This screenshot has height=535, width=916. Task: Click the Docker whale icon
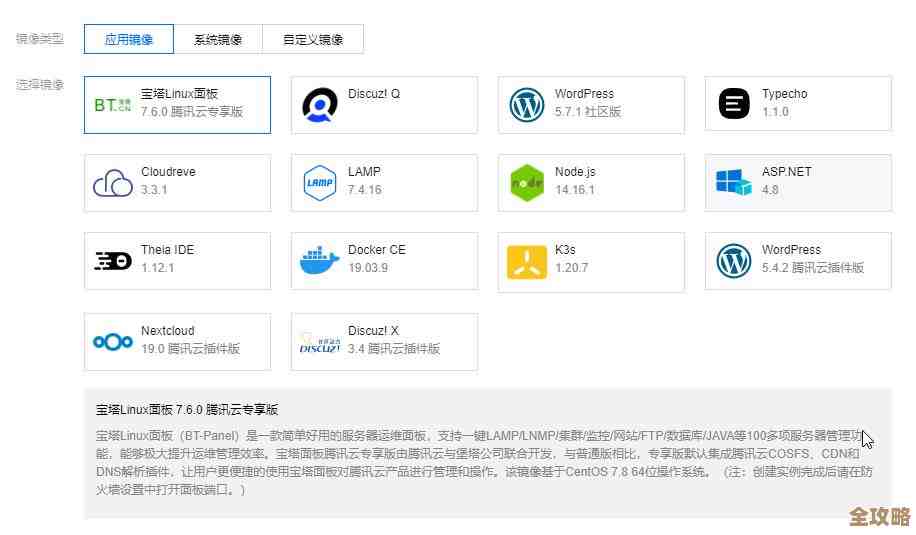pyautogui.click(x=319, y=260)
